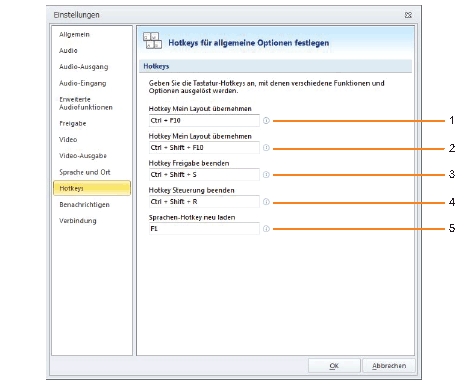Image resolution: width=468 pixels, height=385 pixels.
Task: Open the Benachrichtigen settings page
Action: click(x=84, y=204)
